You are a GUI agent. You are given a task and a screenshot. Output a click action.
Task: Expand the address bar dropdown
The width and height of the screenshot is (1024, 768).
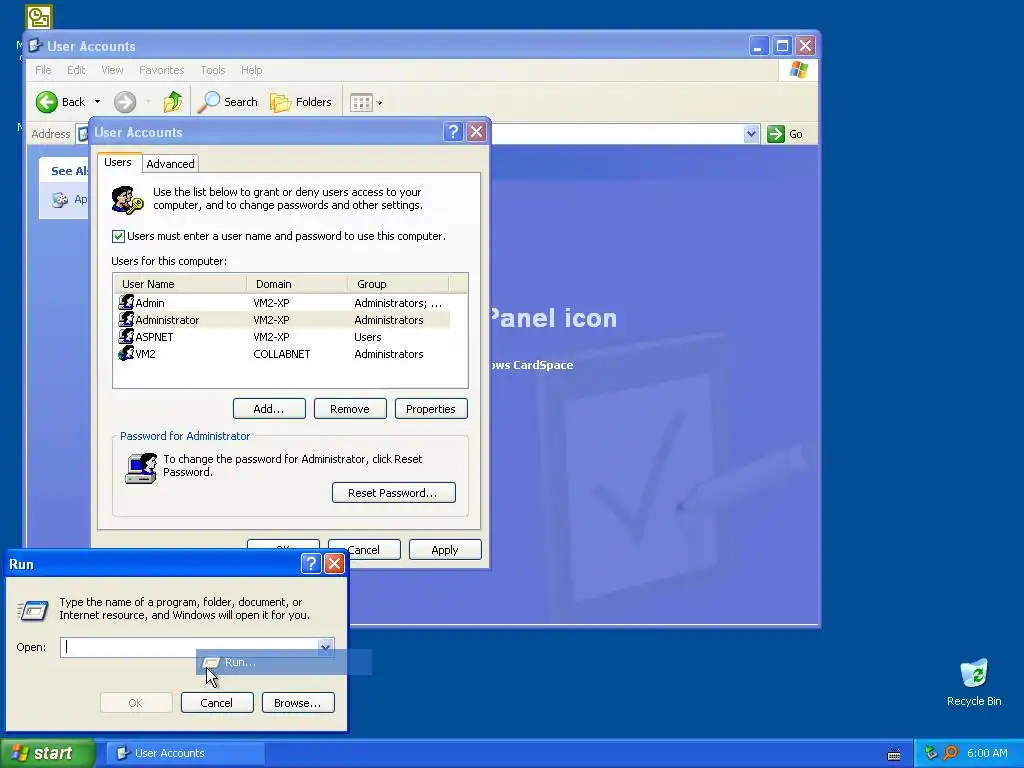[751, 134]
